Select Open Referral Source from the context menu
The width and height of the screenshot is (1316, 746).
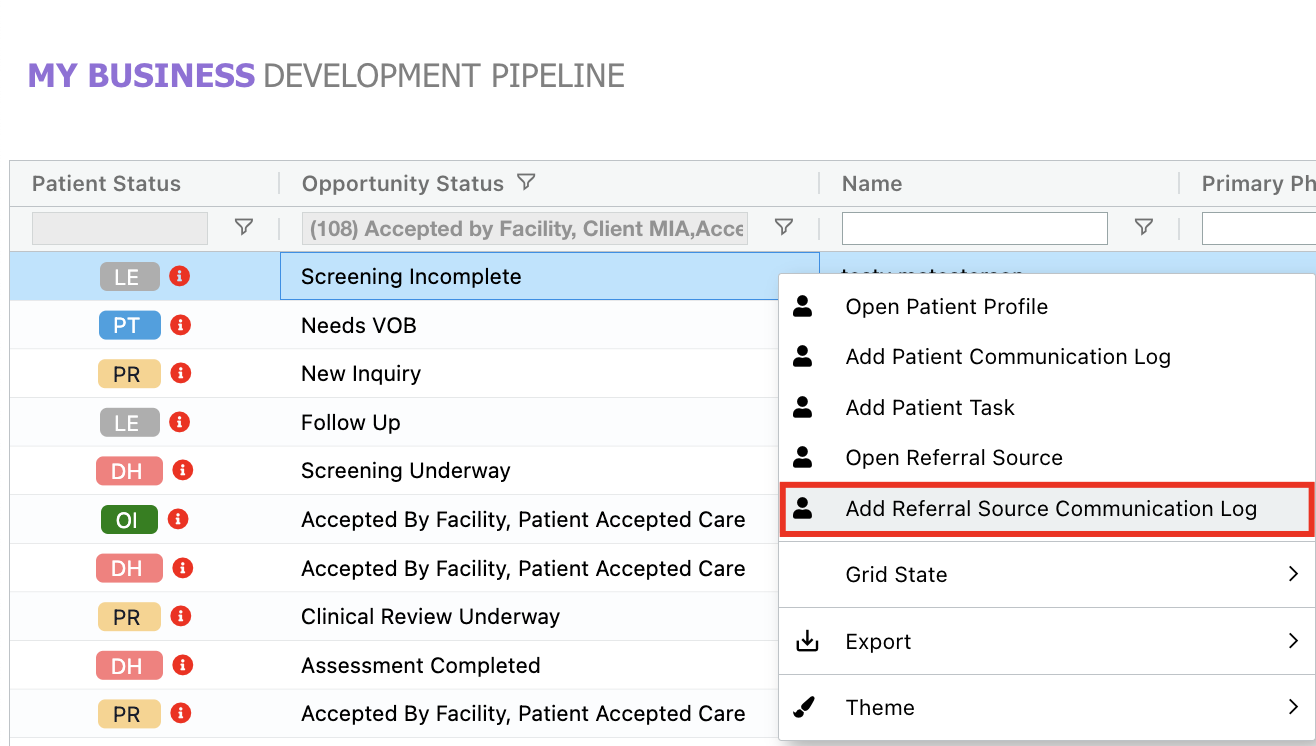click(x=954, y=457)
